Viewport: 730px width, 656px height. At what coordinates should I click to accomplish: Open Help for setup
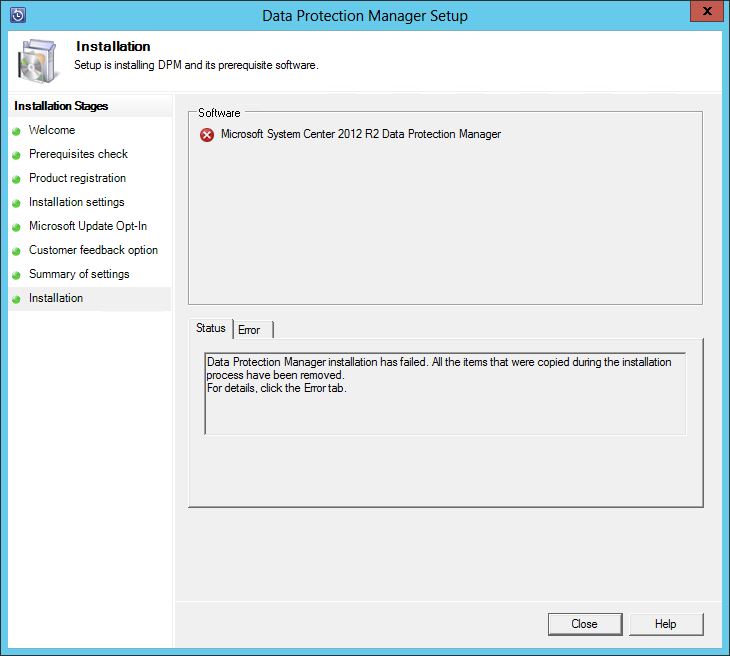tap(666, 624)
